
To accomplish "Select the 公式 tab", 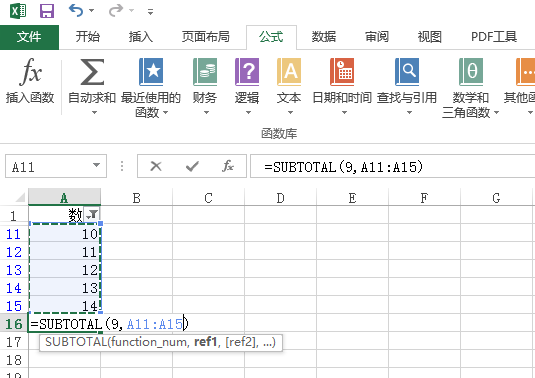I will pyautogui.click(x=271, y=37).
